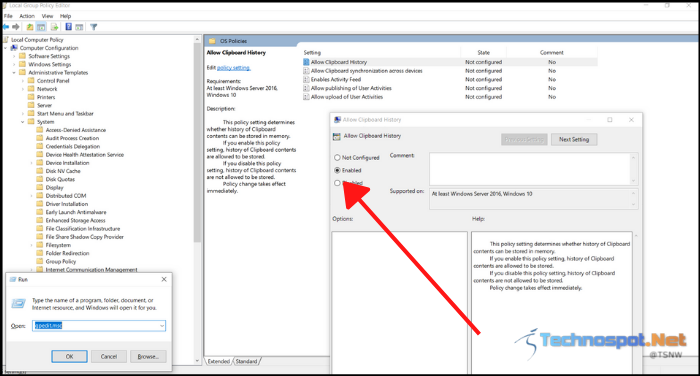The image size is (700, 376).
Task: Select the Allow Clipboard synchronization across devices row
Action: (x=450, y=71)
